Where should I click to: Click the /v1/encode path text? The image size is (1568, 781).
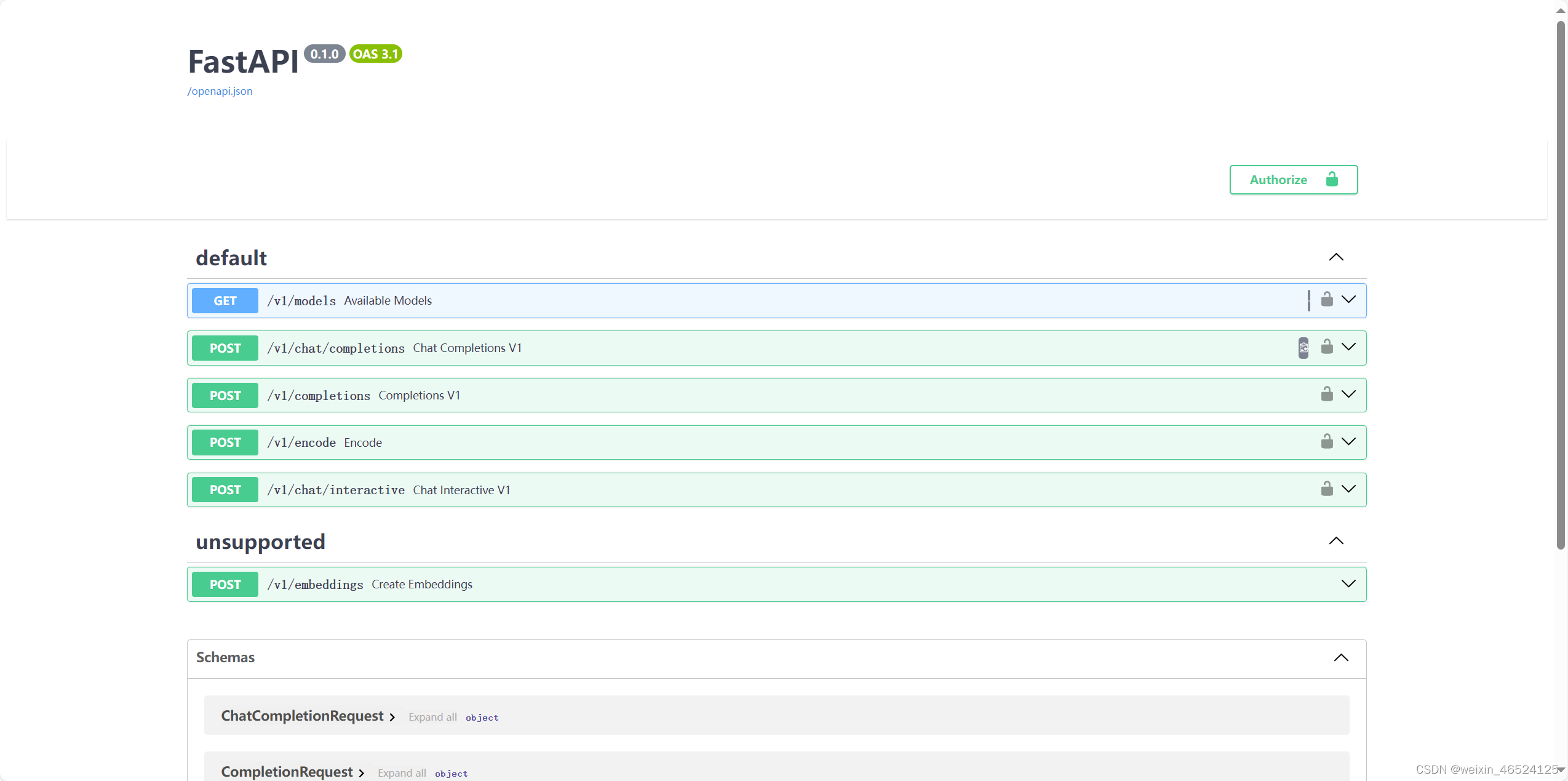click(301, 443)
